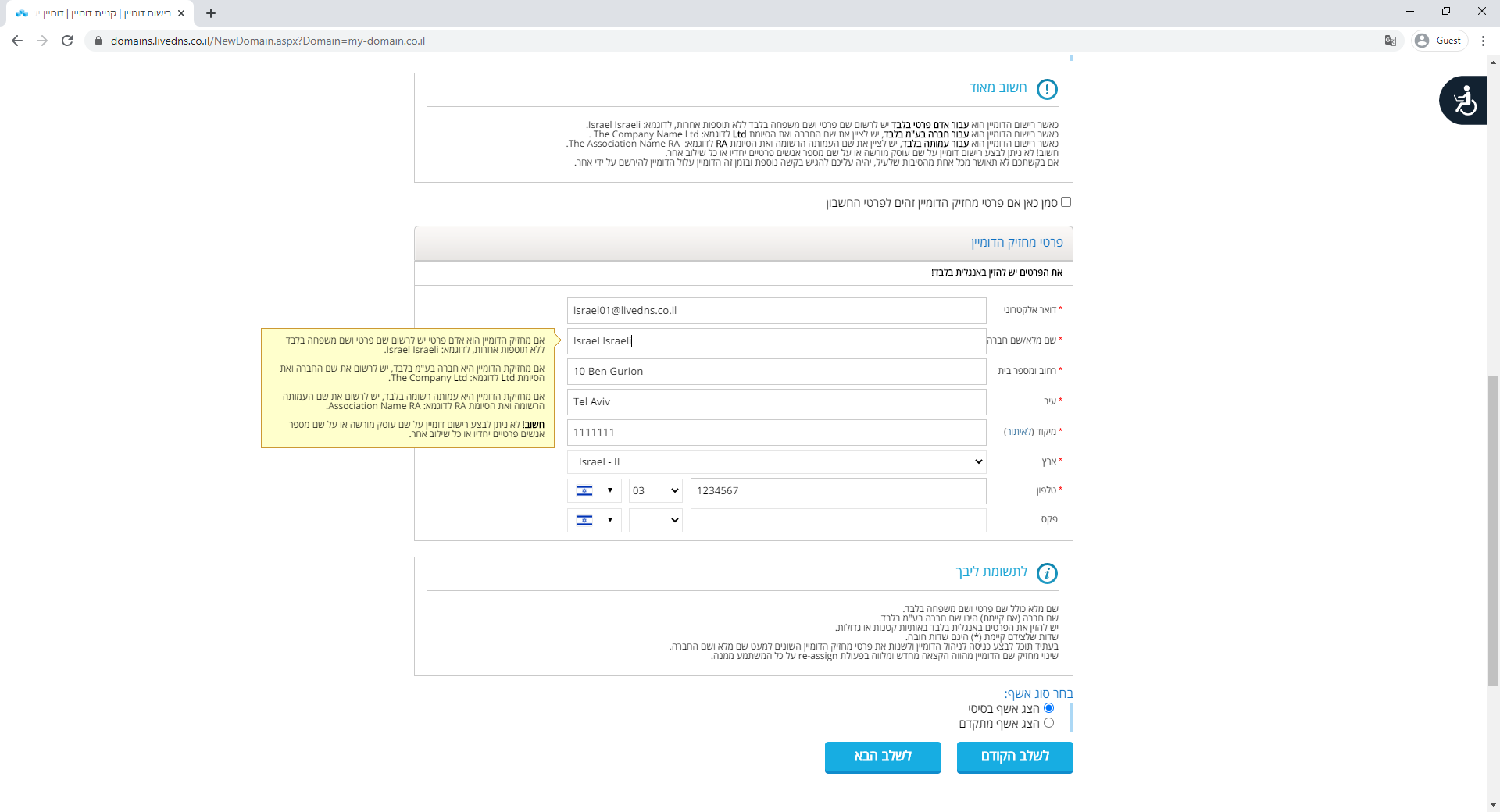This screenshot has height=812, width=1500.
Task: Select the advanced wizard radio option
Action: 1048,723
